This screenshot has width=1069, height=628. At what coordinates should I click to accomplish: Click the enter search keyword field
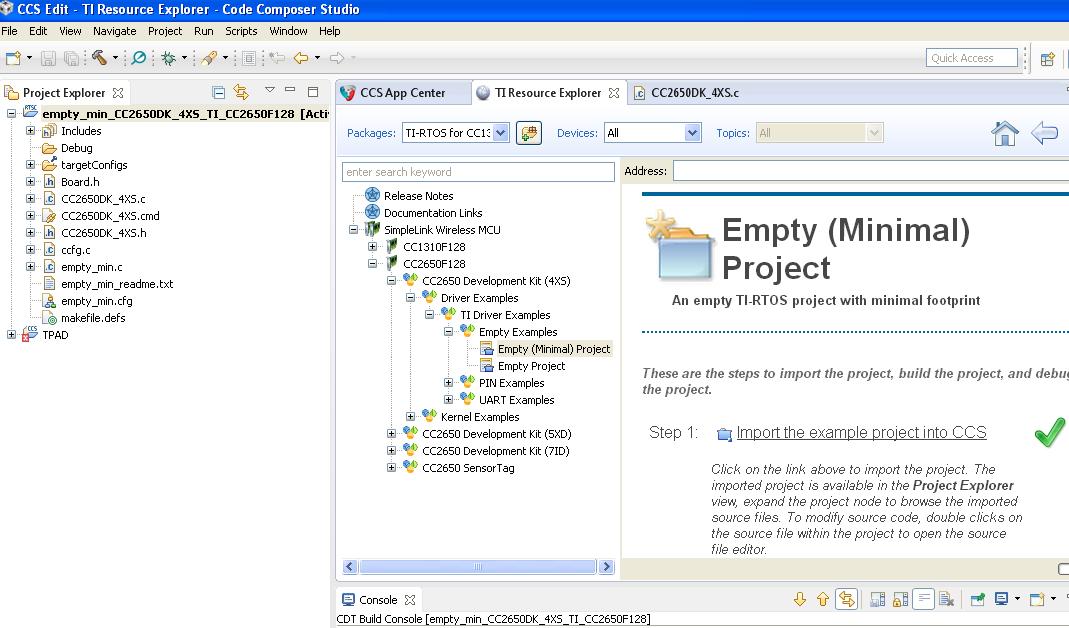(478, 172)
